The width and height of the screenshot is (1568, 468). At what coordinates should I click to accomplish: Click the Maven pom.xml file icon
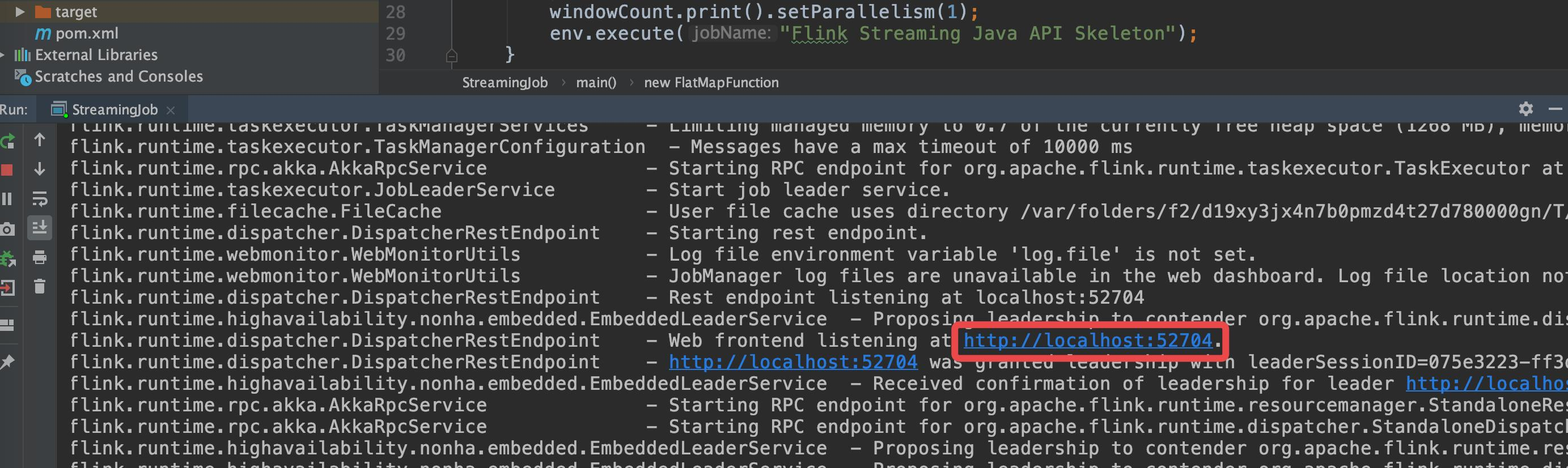click(x=43, y=33)
